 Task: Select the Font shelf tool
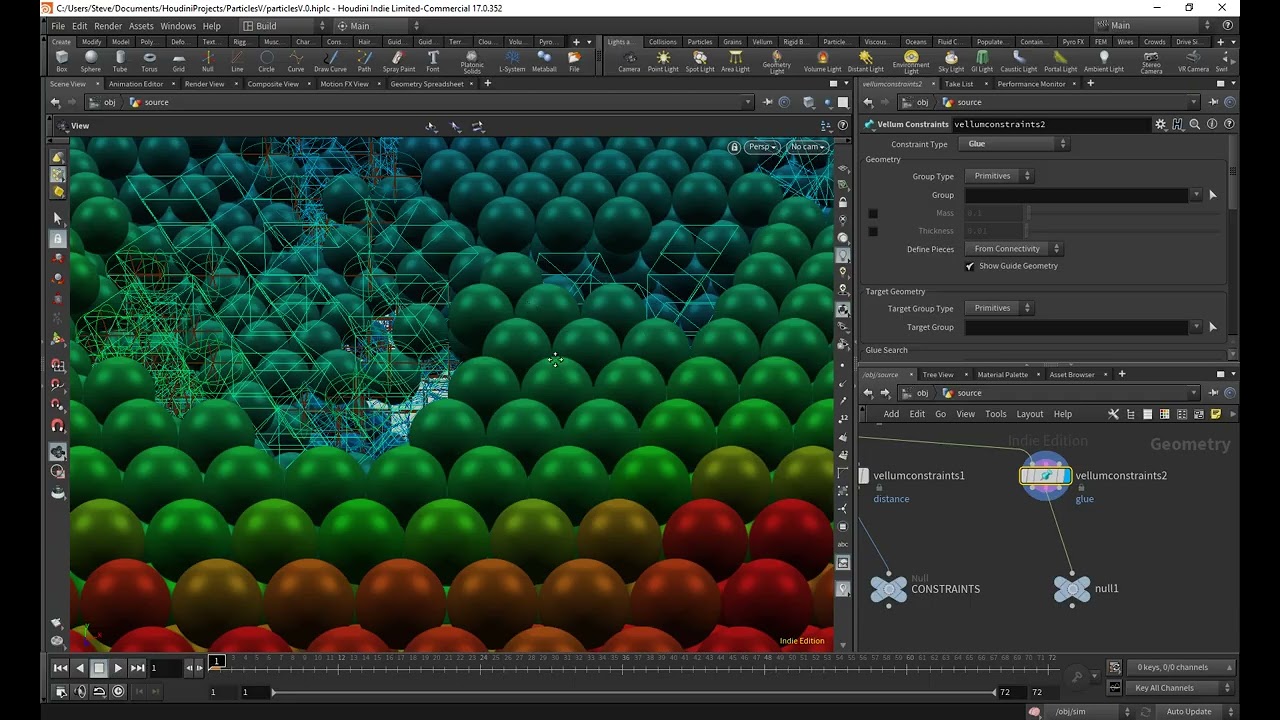click(x=432, y=62)
